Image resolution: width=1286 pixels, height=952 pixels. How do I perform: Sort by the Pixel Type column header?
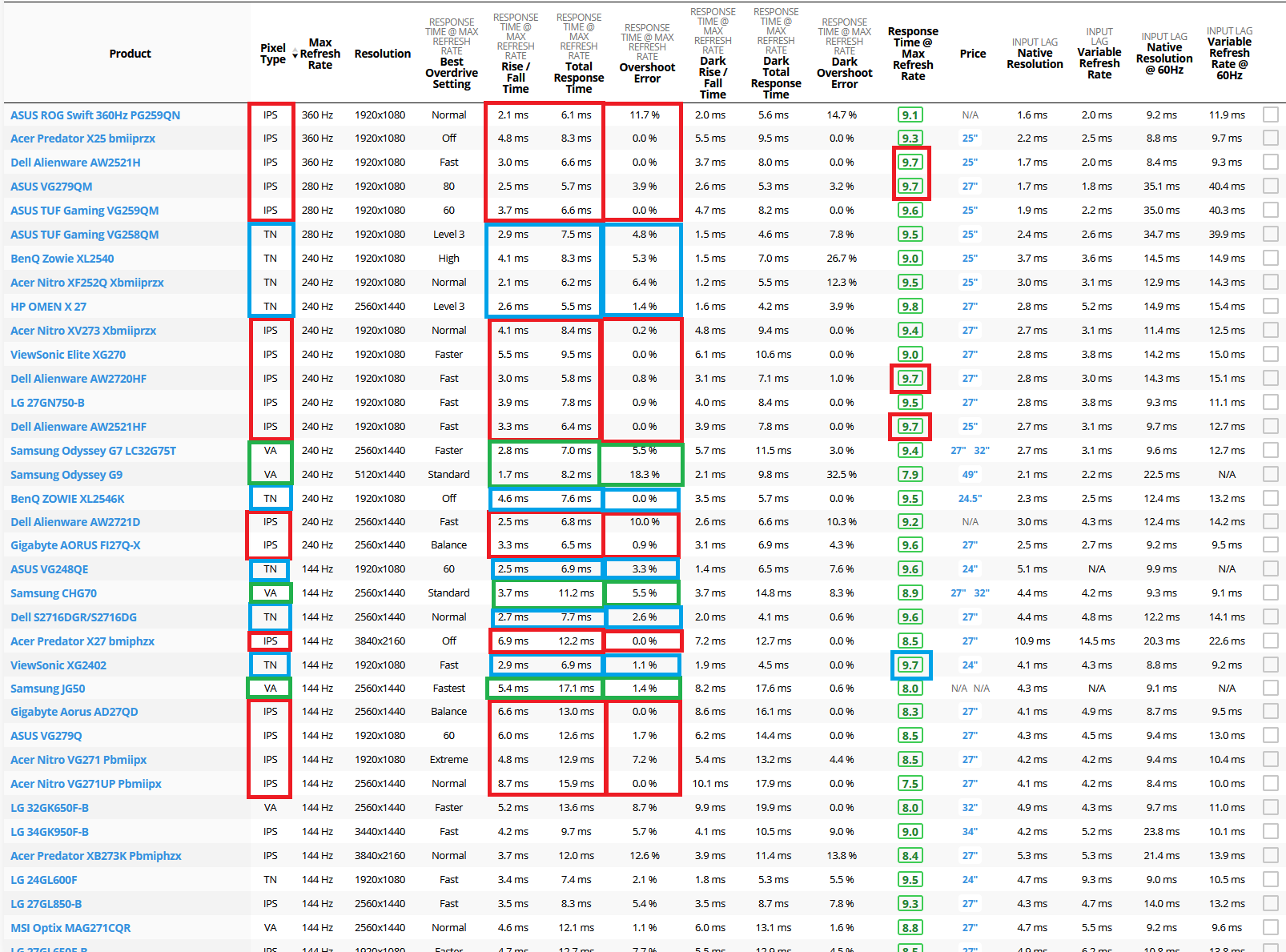272,54
